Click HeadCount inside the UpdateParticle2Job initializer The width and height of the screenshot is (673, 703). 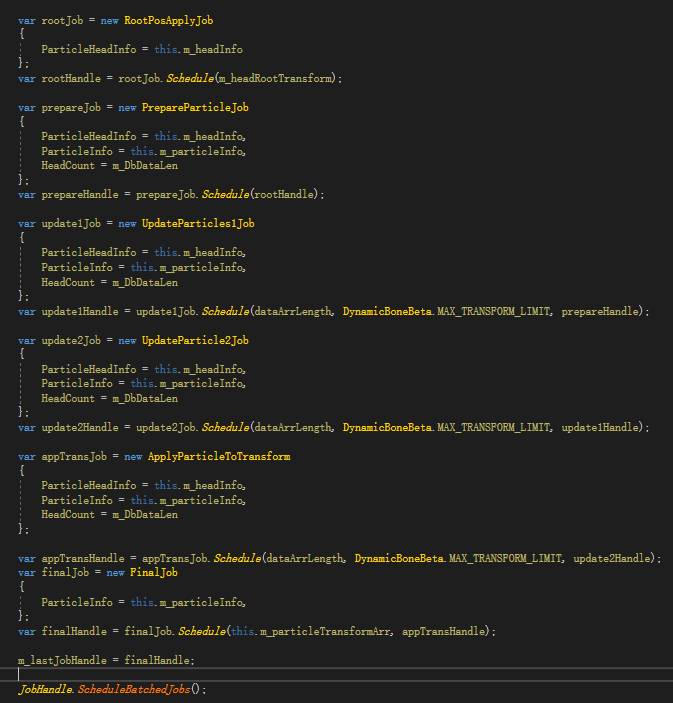tap(68, 398)
